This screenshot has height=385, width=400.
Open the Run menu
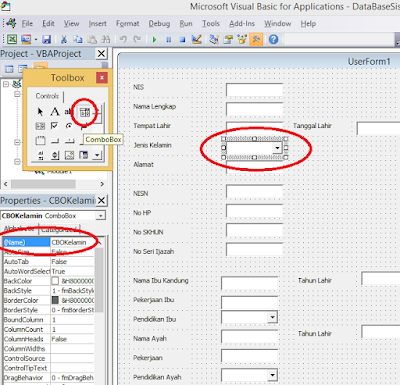click(x=186, y=24)
